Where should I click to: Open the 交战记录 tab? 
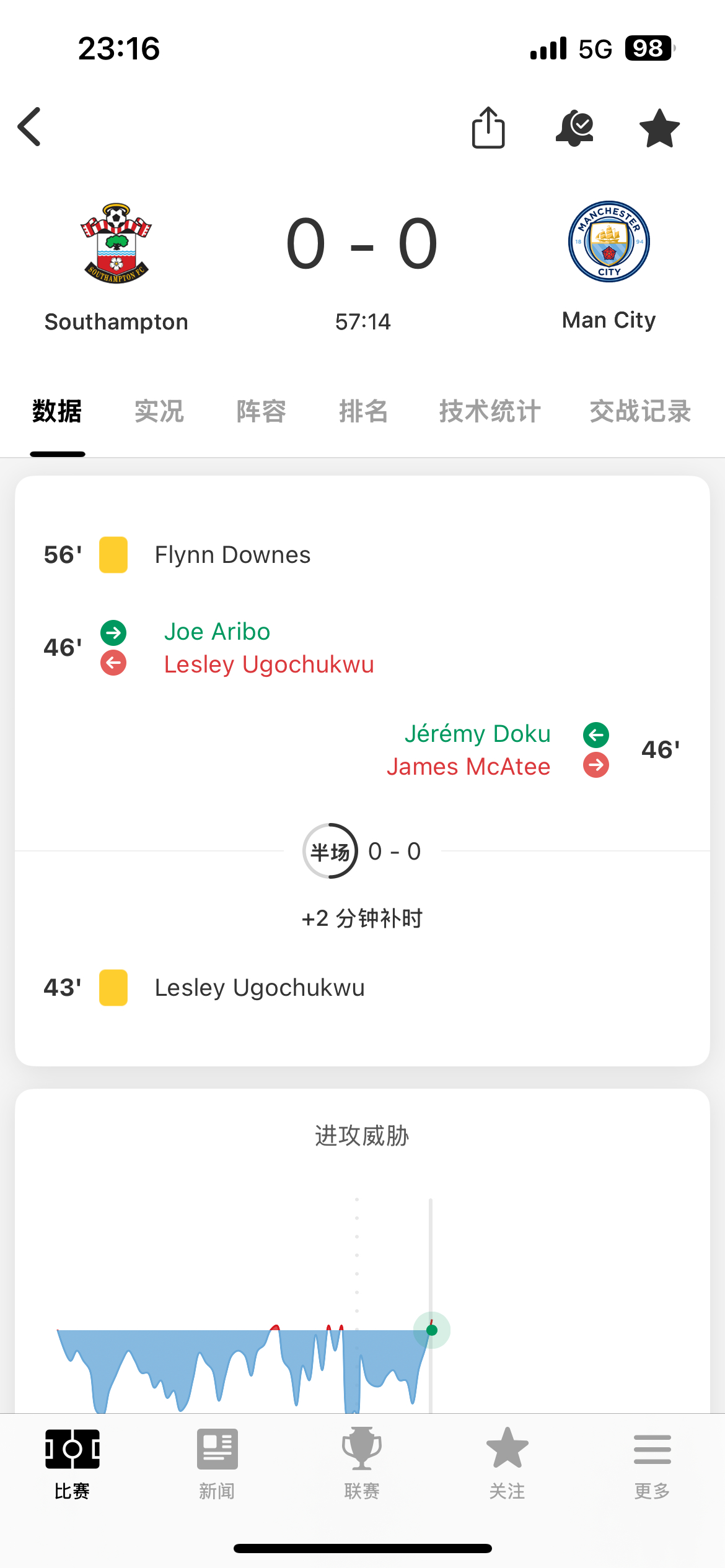coord(640,411)
